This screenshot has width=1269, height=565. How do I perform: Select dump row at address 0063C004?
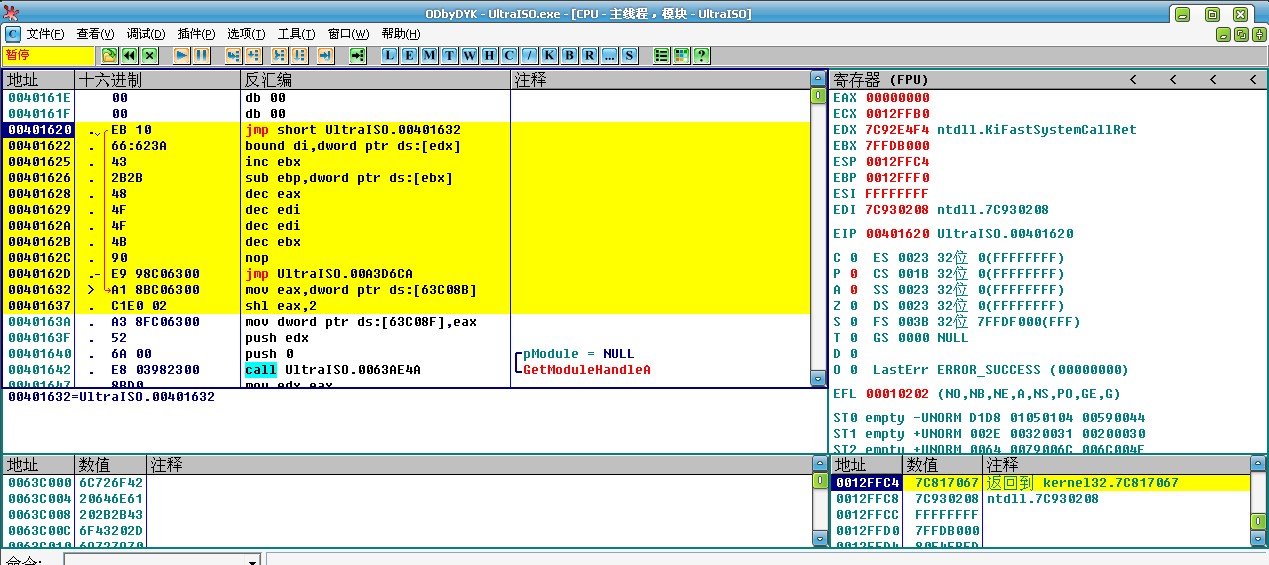[x=406, y=498]
